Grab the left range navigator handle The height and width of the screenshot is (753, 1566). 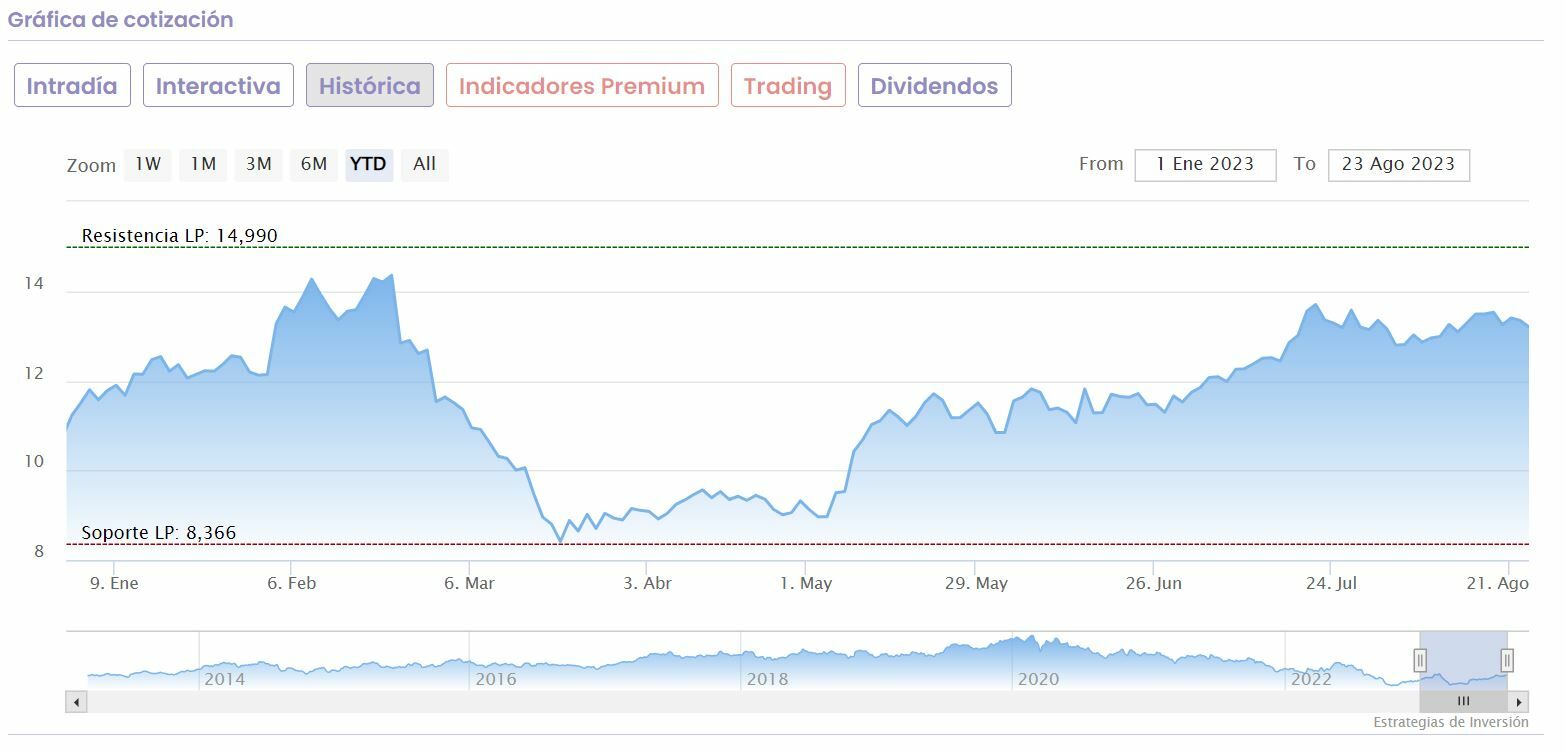(x=1420, y=660)
